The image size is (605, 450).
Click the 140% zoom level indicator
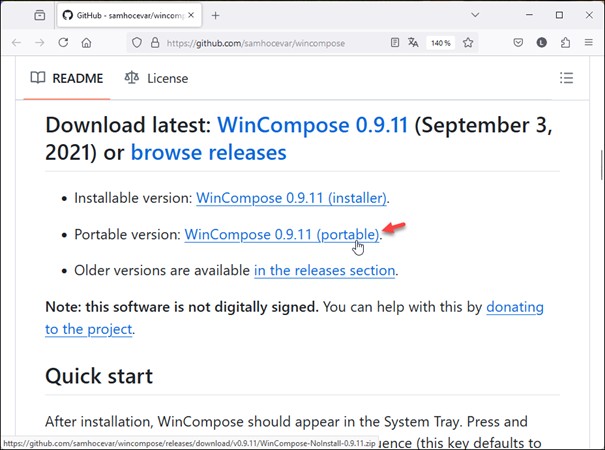click(x=441, y=43)
